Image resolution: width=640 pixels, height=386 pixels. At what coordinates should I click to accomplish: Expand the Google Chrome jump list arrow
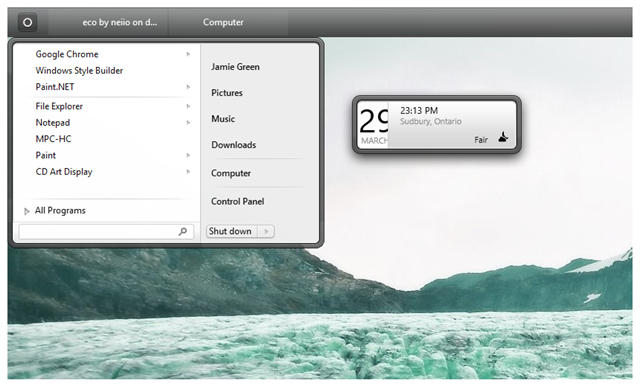click(188, 54)
